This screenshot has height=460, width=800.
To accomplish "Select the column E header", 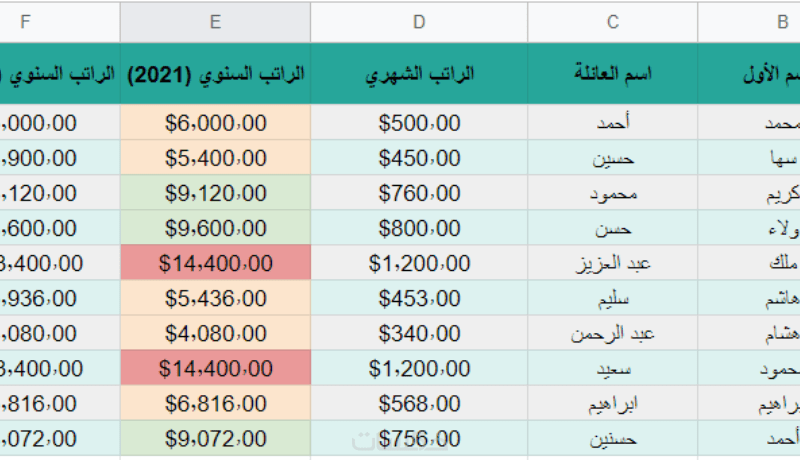I will 215,21.
